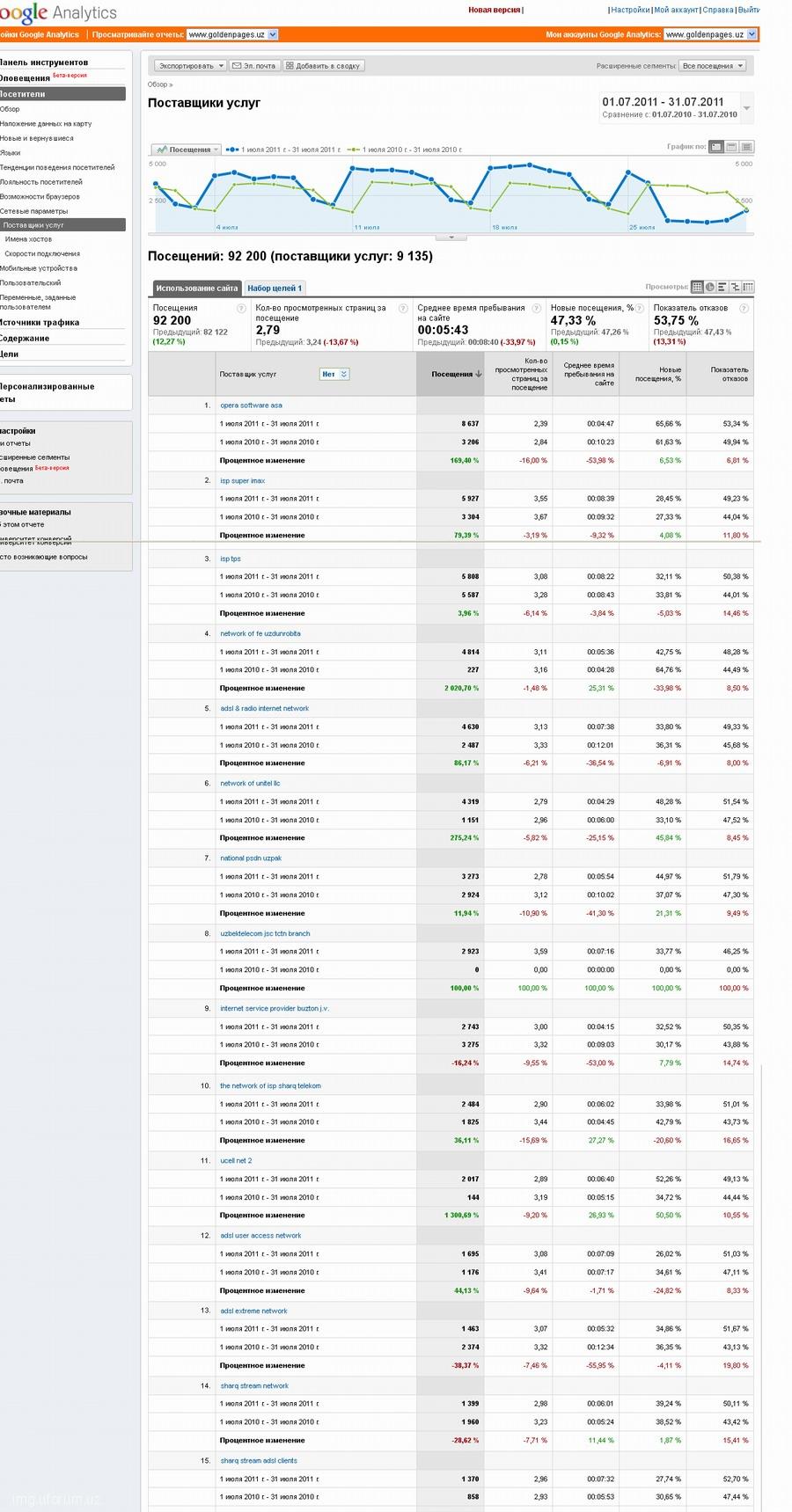The image size is (792, 1512).
Task: Select Поставщики услуг in the sidebar
Action: [x=62, y=225]
